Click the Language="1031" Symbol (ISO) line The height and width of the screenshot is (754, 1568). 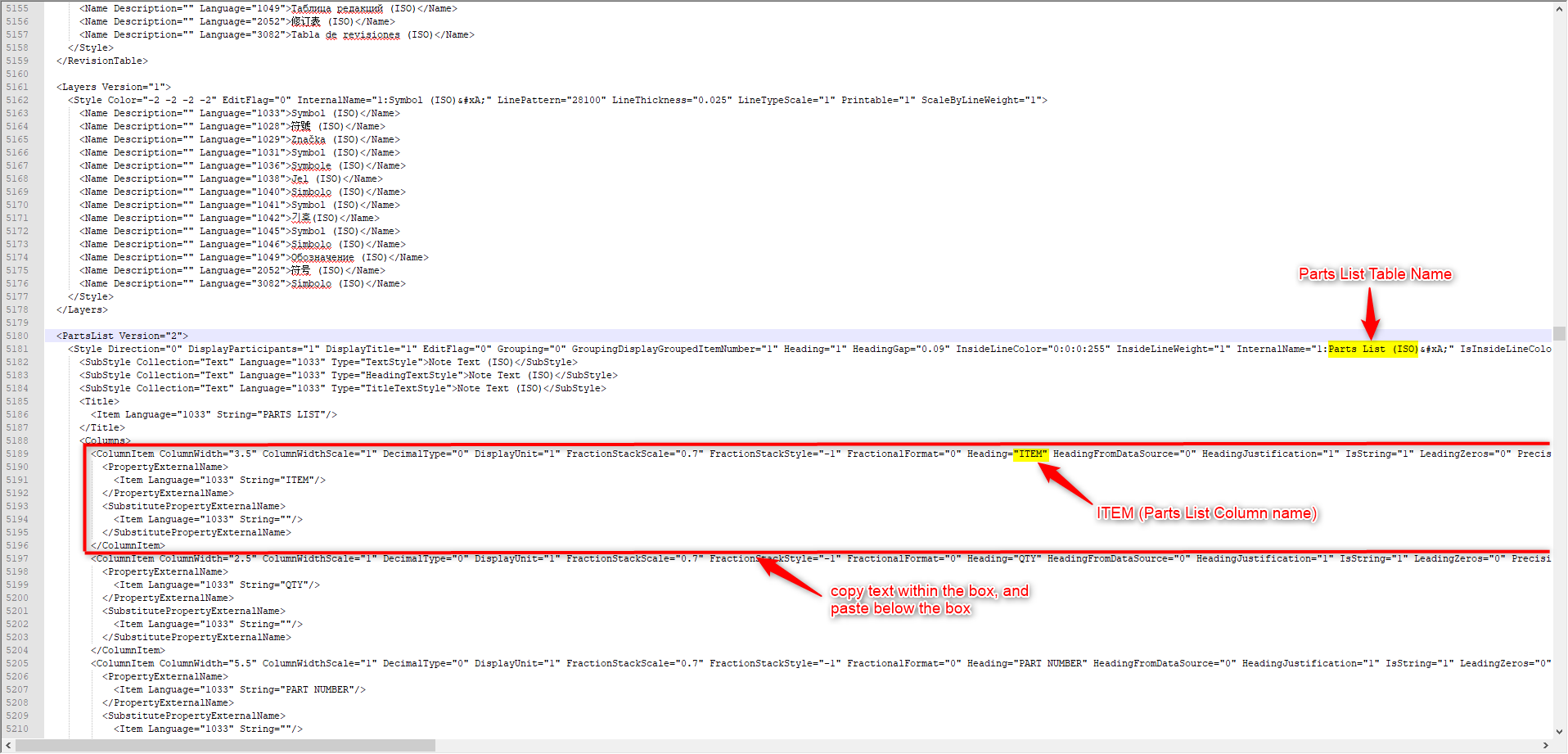[240, 152]
